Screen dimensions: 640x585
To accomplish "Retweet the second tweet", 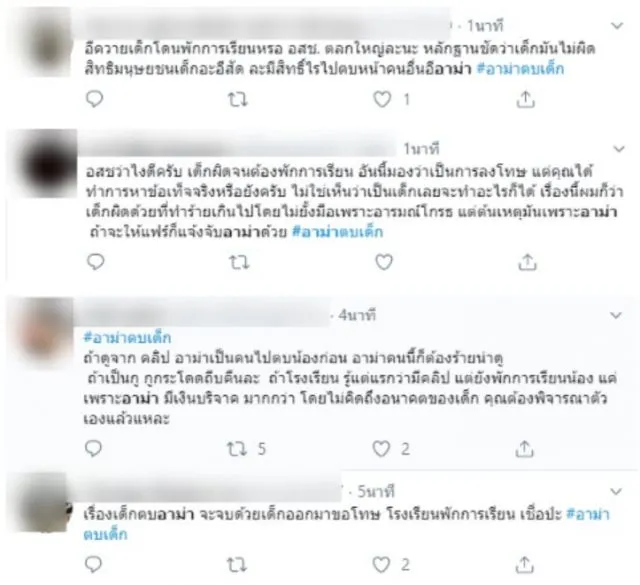I will coord(239,262).
